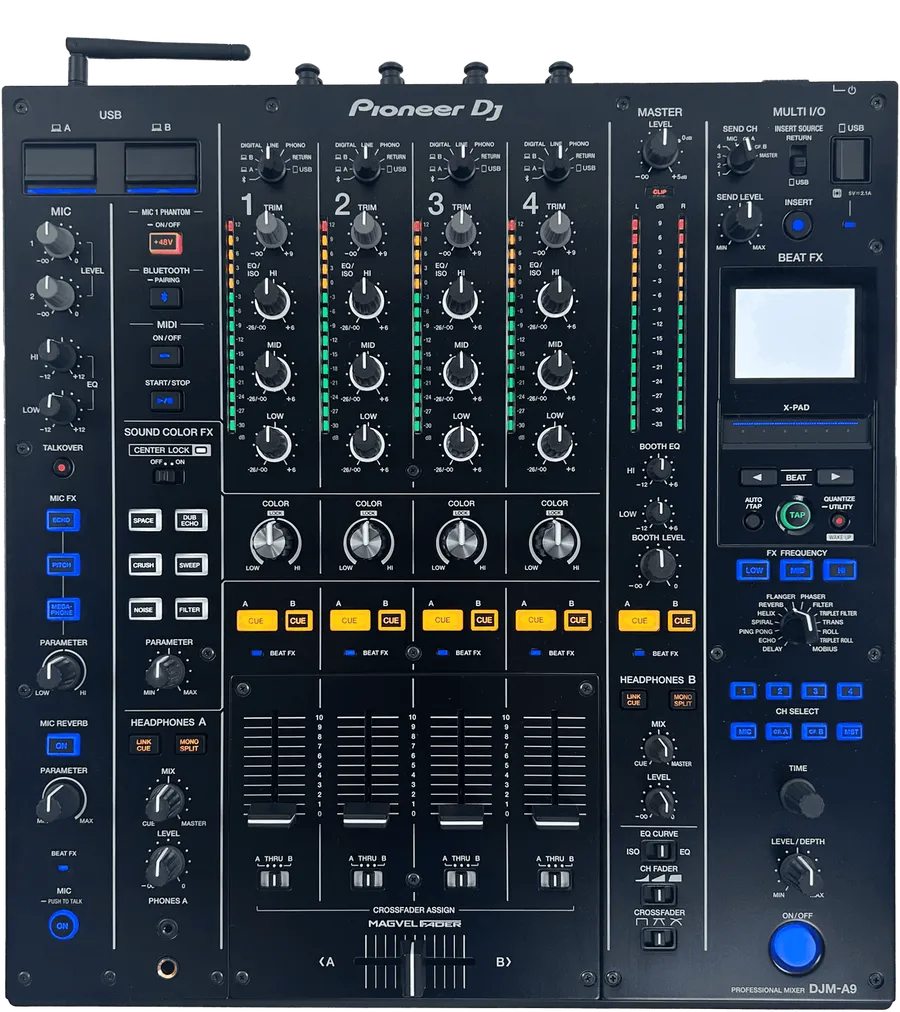The image size is (900, 1012).
Task: Click the Magvel crossfader handle
Action: click(x=411, y=966)
